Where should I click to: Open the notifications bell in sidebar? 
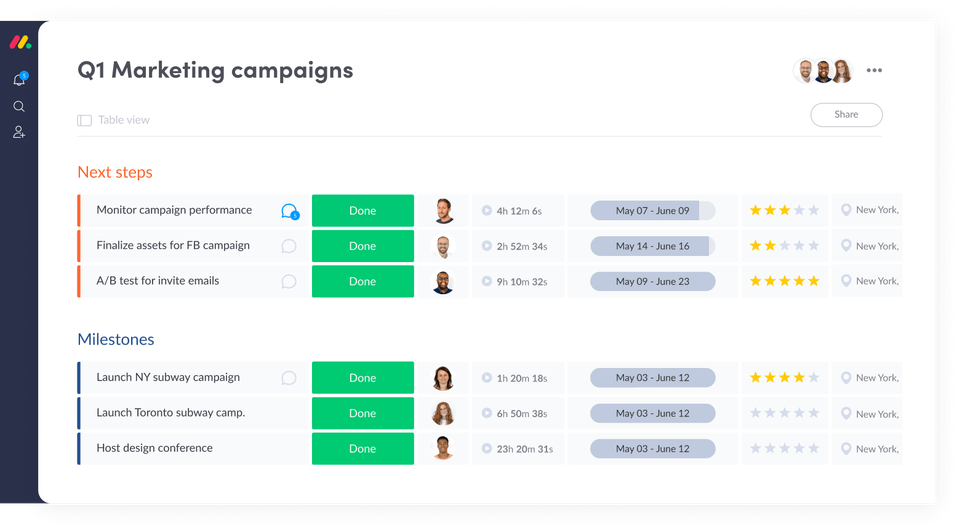[x=19, y=80]
